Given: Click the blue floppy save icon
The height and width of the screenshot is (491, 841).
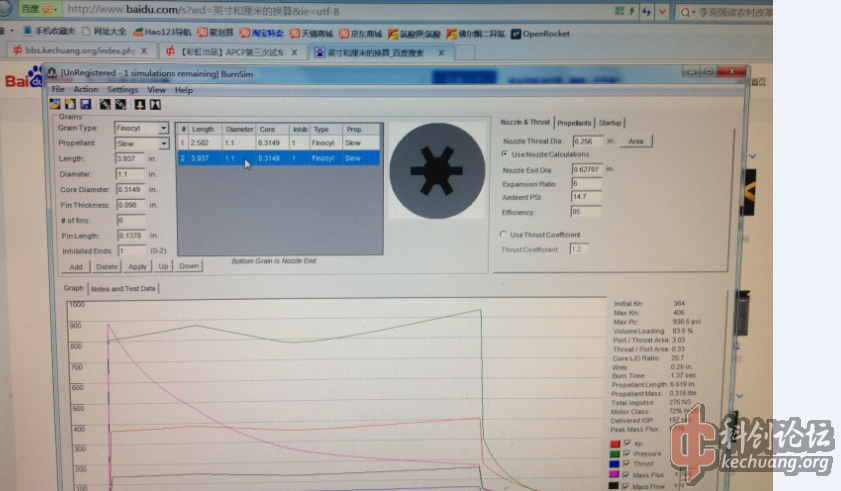Looking at the screenshot, I should [85, 104].
